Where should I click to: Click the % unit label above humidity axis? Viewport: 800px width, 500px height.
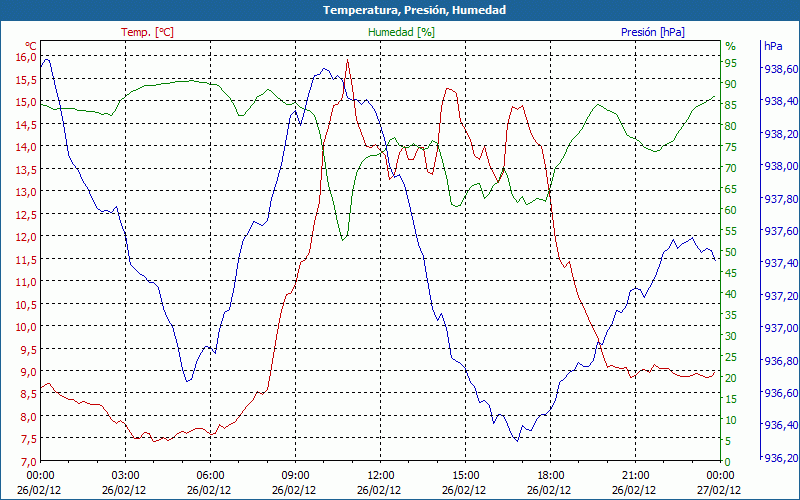(731, 46)
